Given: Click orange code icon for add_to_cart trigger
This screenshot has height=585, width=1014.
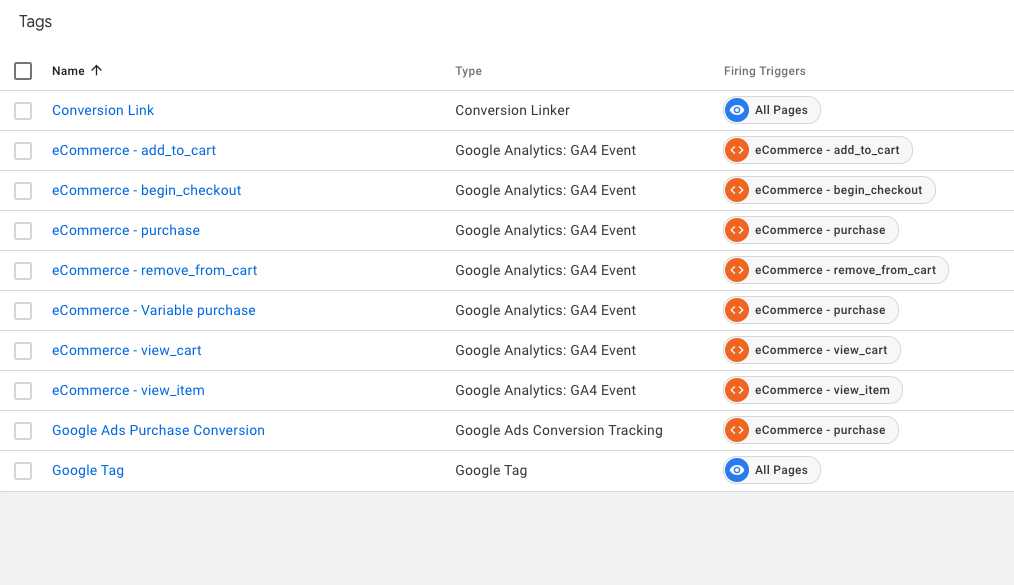Looking at the screenshot, I should pos(737,150).
